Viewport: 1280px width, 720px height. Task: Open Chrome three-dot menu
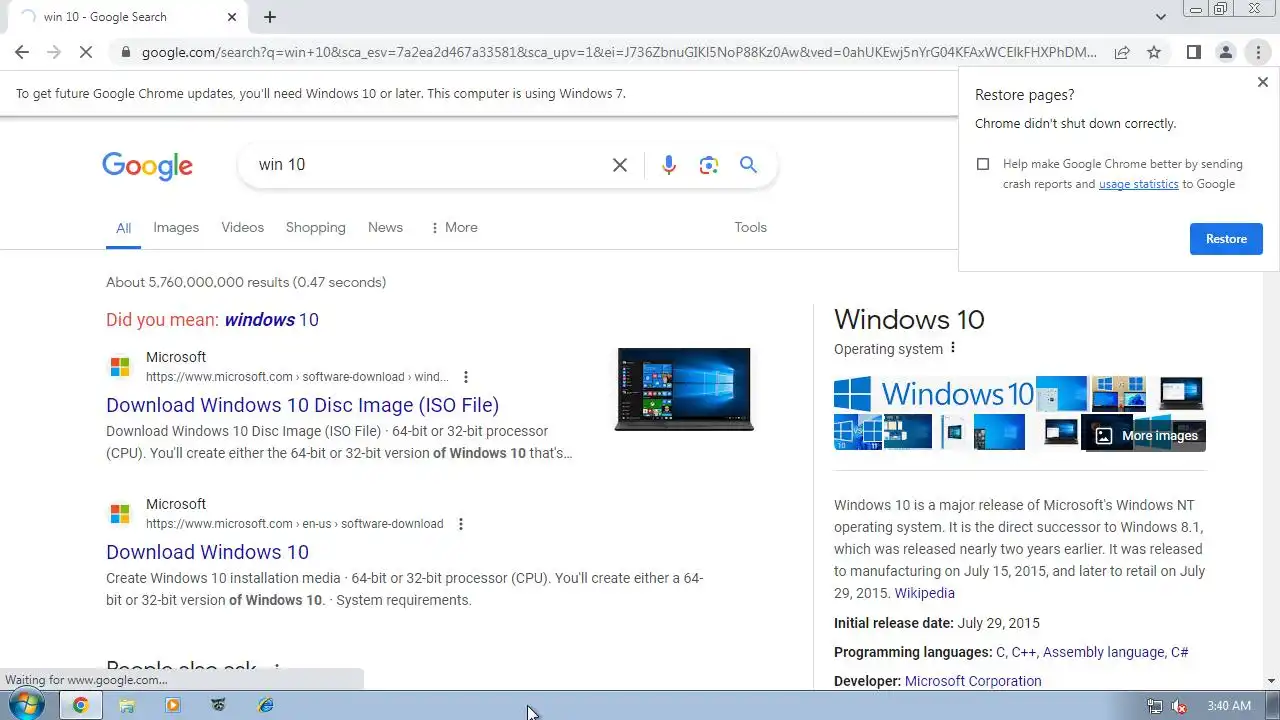pos(1258,52)
